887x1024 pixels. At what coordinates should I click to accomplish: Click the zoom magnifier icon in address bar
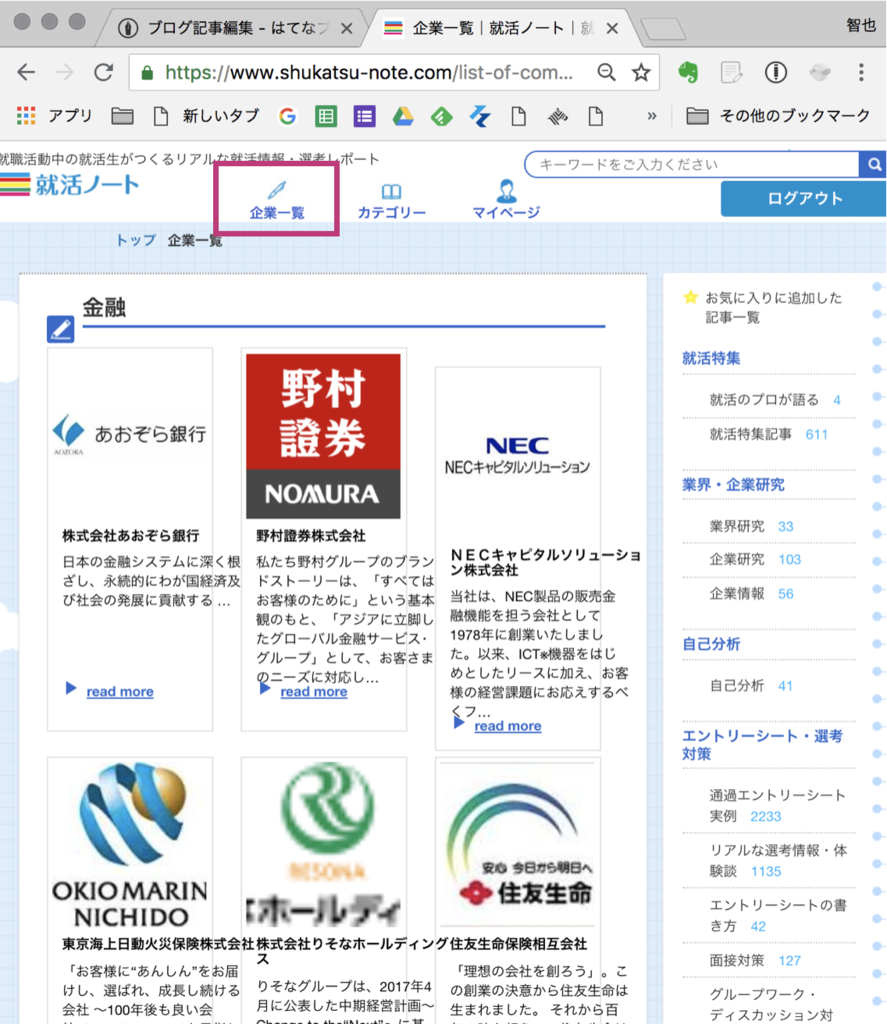607,72
